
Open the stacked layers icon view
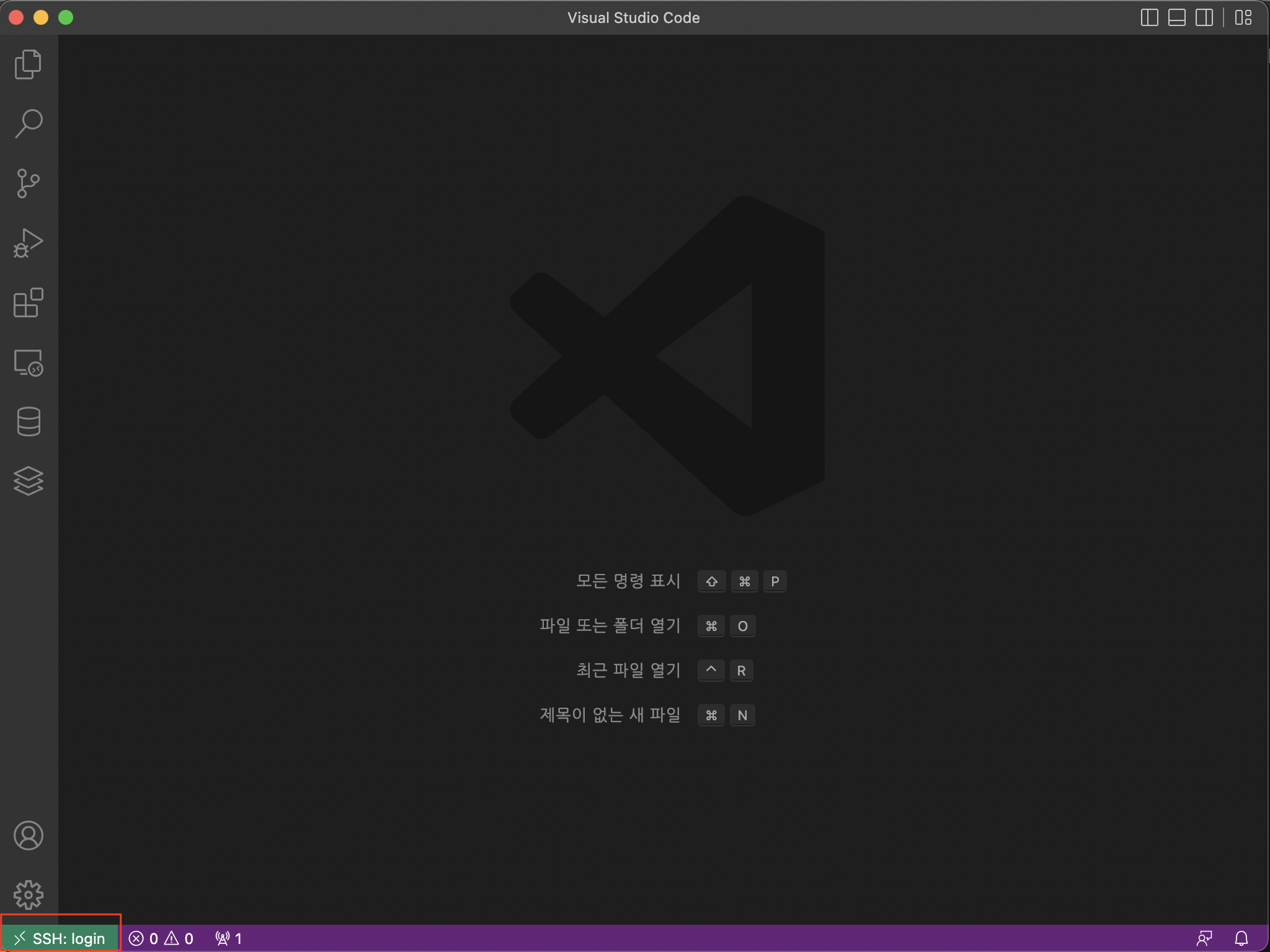[28, 481]
